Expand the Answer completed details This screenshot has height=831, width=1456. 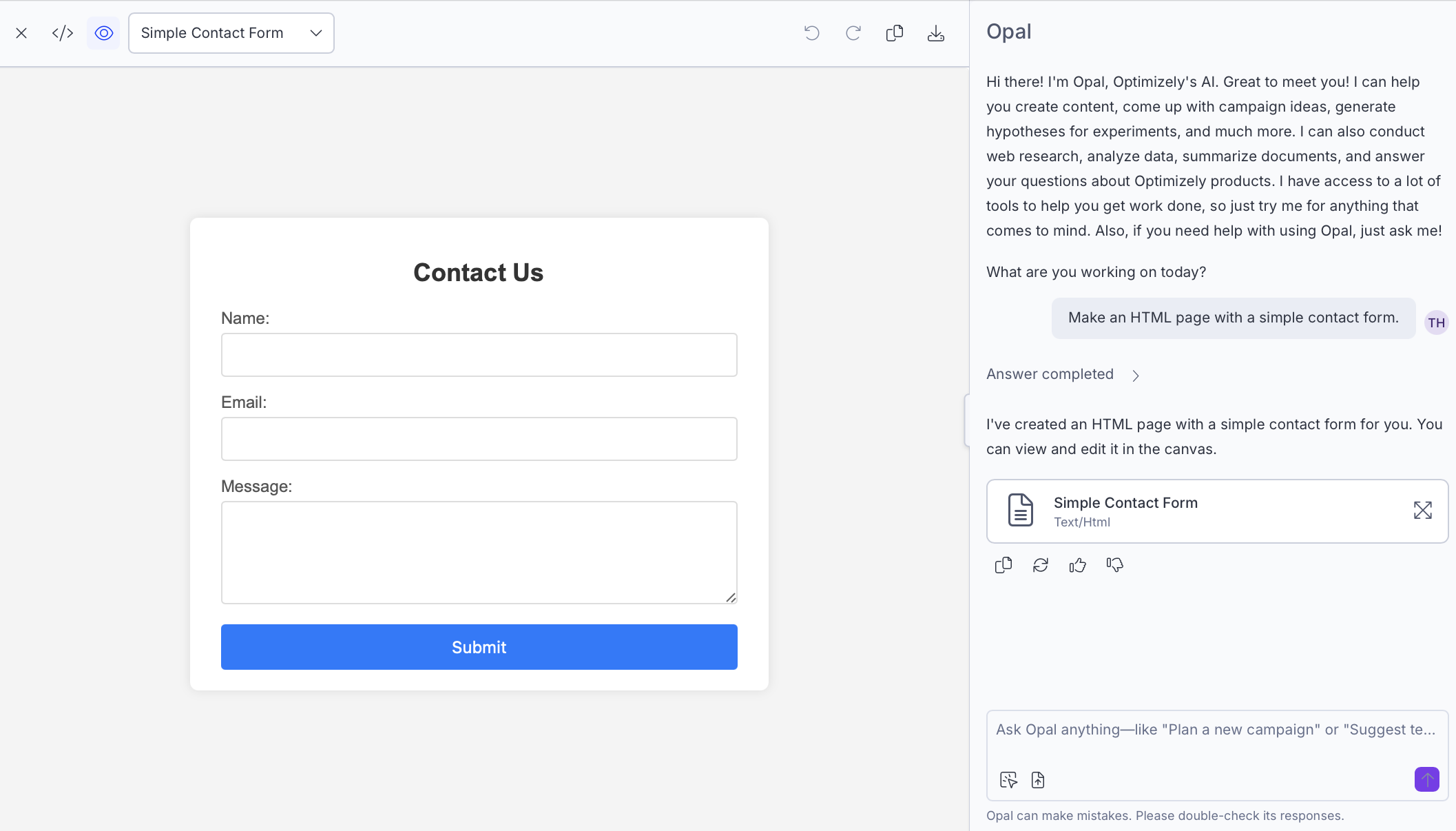tap(1135, 375)
